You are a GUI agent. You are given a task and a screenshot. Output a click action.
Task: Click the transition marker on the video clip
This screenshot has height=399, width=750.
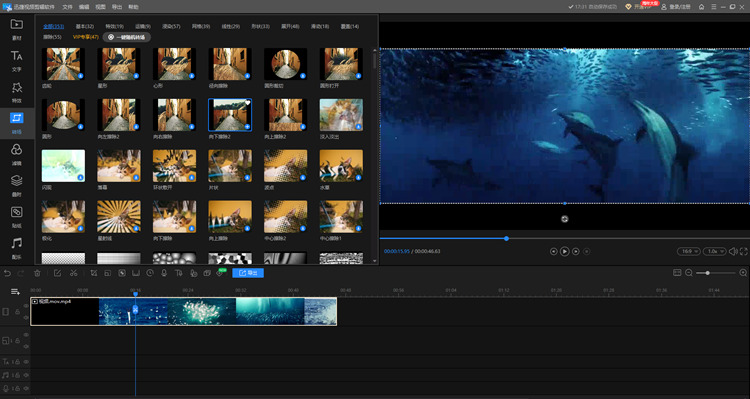[x=135, y=310]
